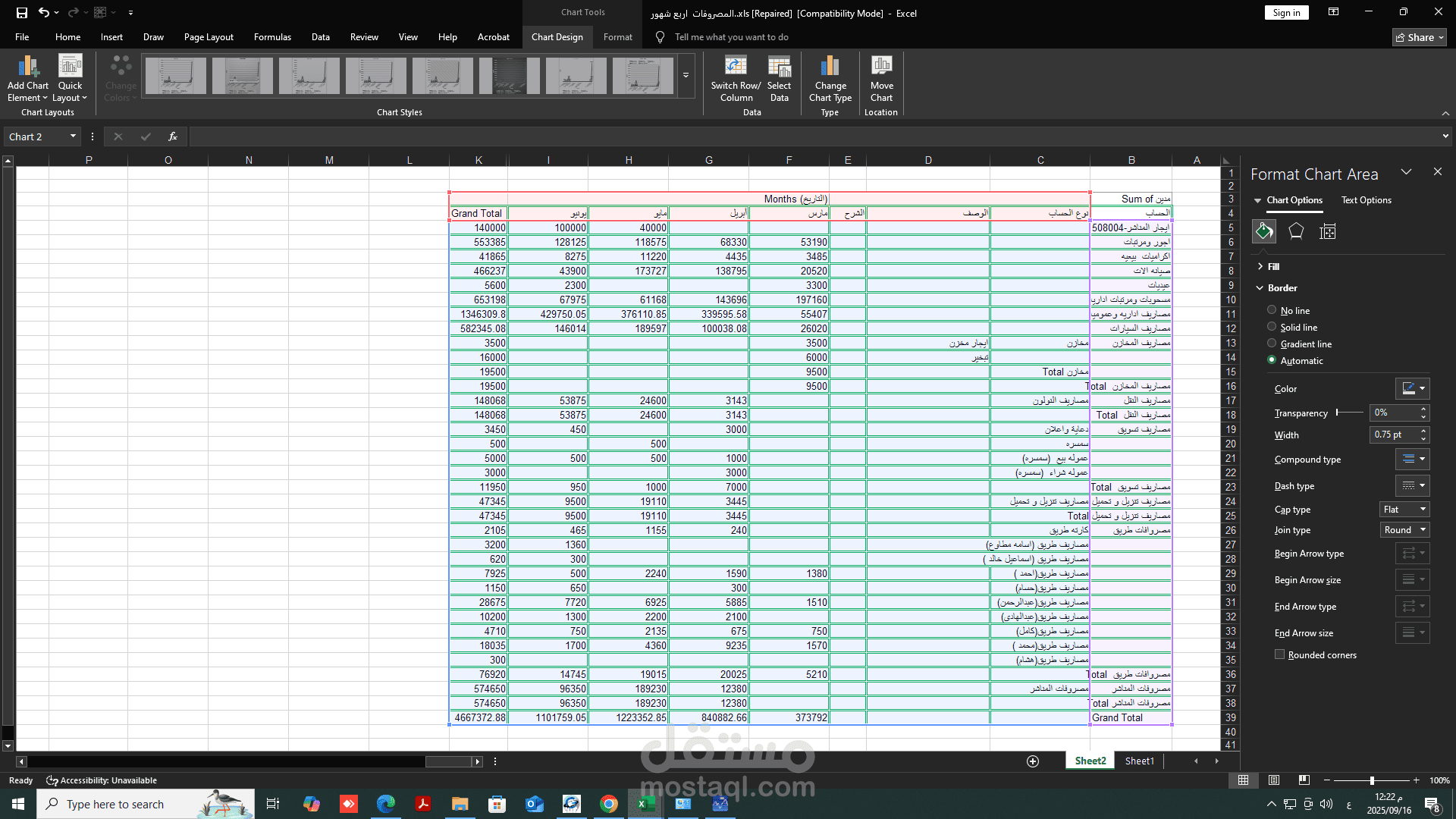Click Change Chart Type icon
The image size is (1456, 819).
[x=830, y=67]
